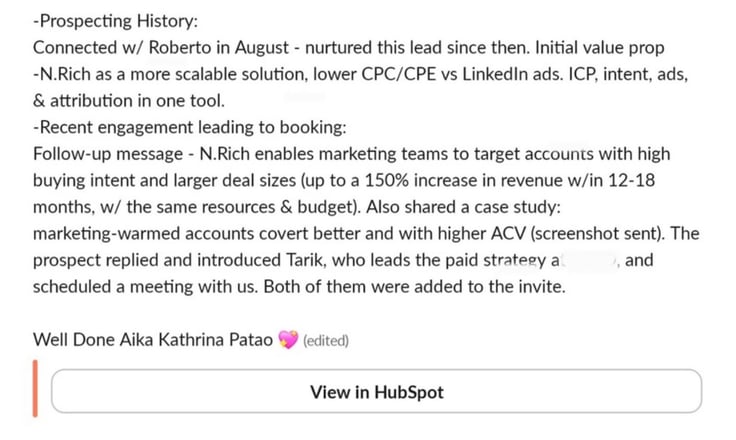Click the "Follow-up message" phrase
The width and height of the screenshot is (736, 440).
tap(108, 154)
